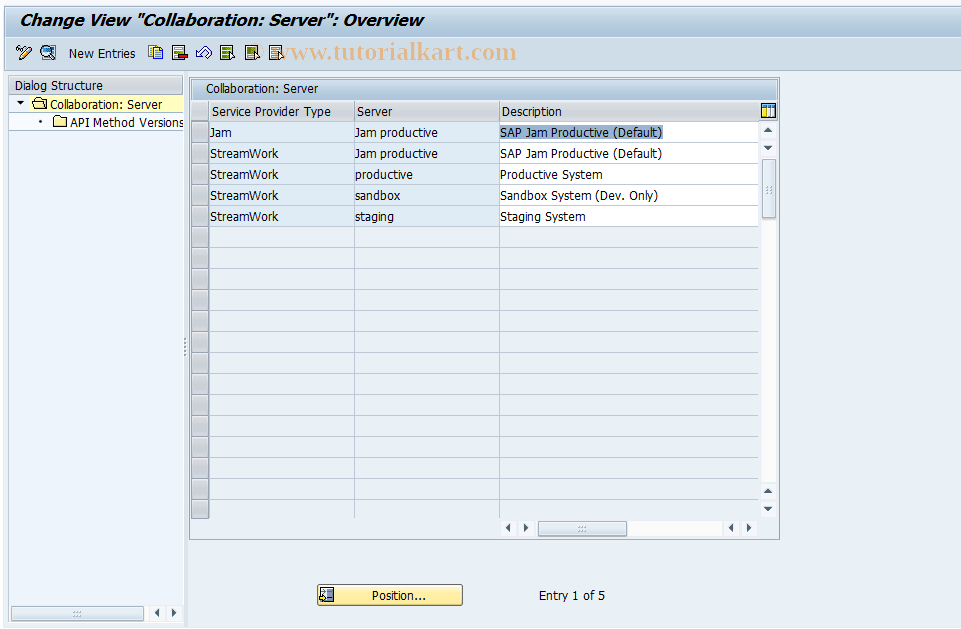
Task: Click the Description column header
Action: tap(629, 112)
